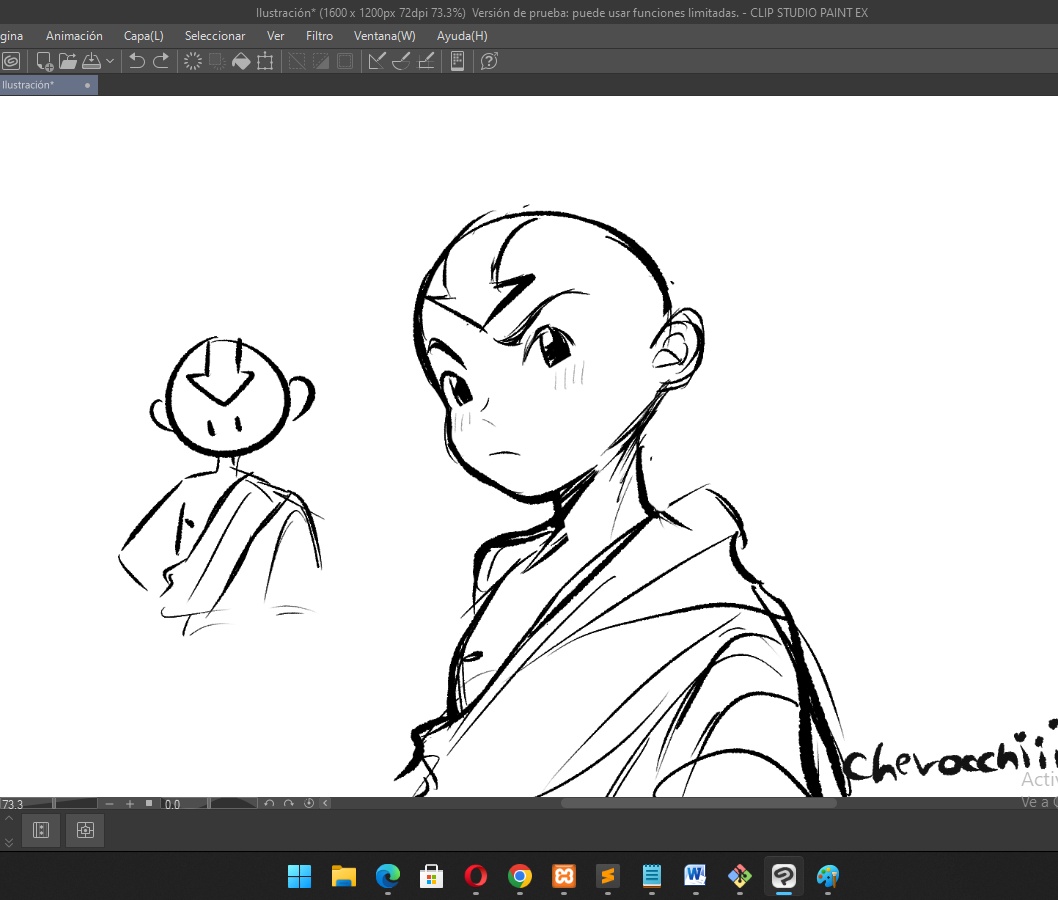Expand panel with the up chevron

click(9, 818)
